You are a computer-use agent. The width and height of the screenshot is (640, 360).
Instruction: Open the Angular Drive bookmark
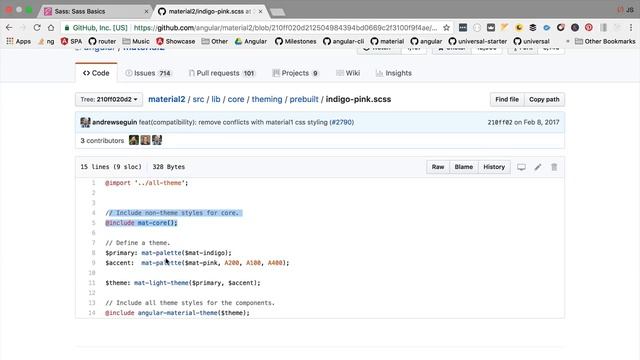pos(251,41)
